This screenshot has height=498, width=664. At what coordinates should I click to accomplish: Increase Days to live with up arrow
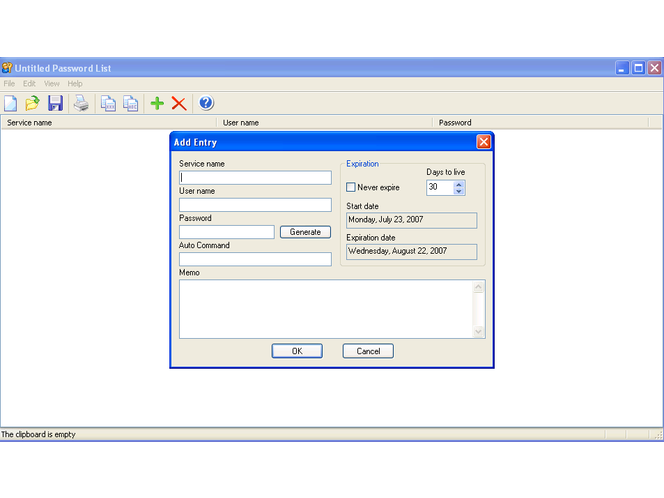(459, 184)
